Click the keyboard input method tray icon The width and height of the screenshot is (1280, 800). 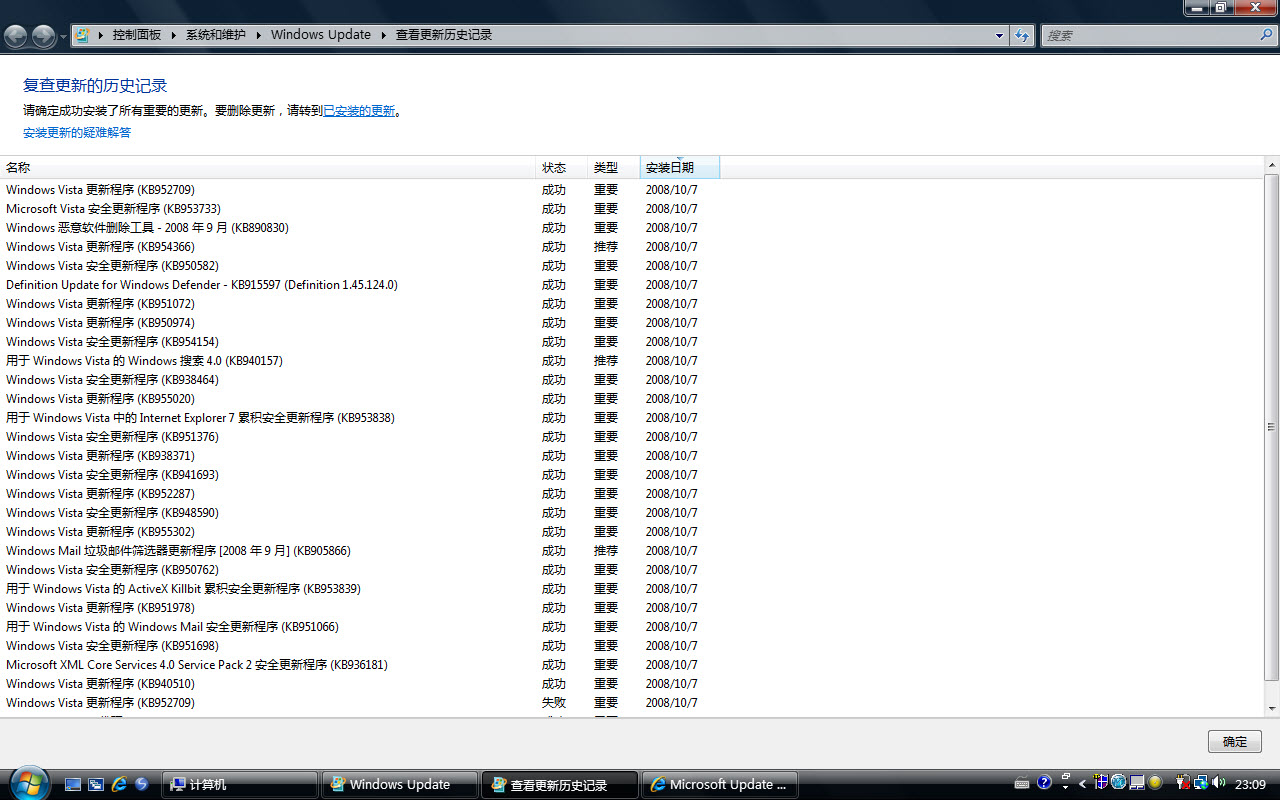(x=1022, y=783)
